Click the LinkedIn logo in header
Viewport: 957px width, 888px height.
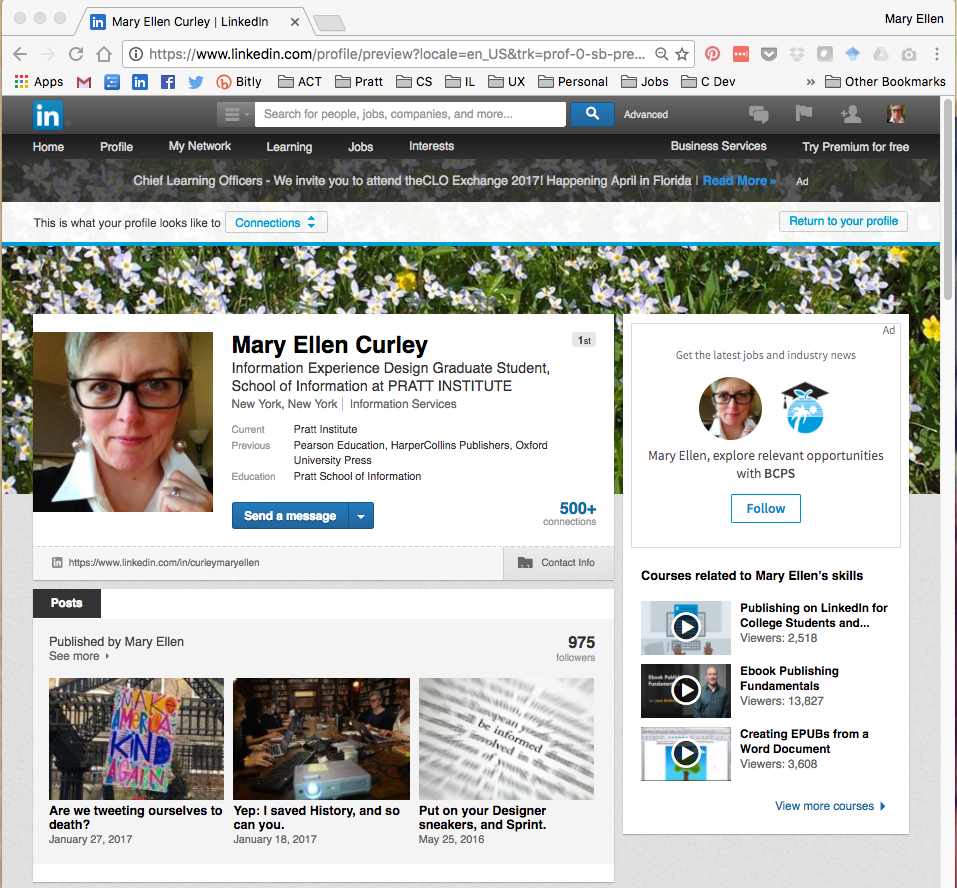(x=48, y=115)
